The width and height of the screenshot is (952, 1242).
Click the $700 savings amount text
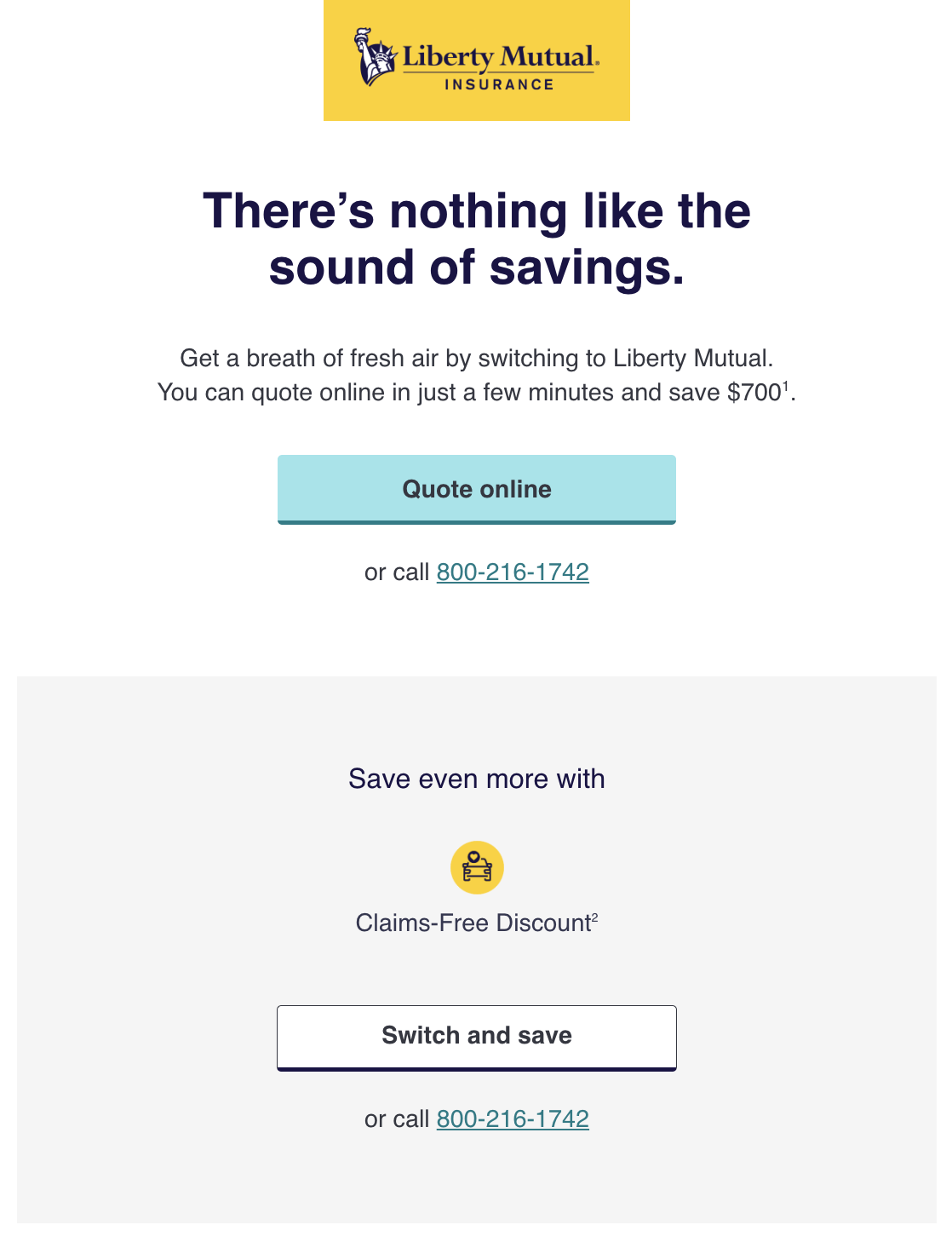click(754, 393)
